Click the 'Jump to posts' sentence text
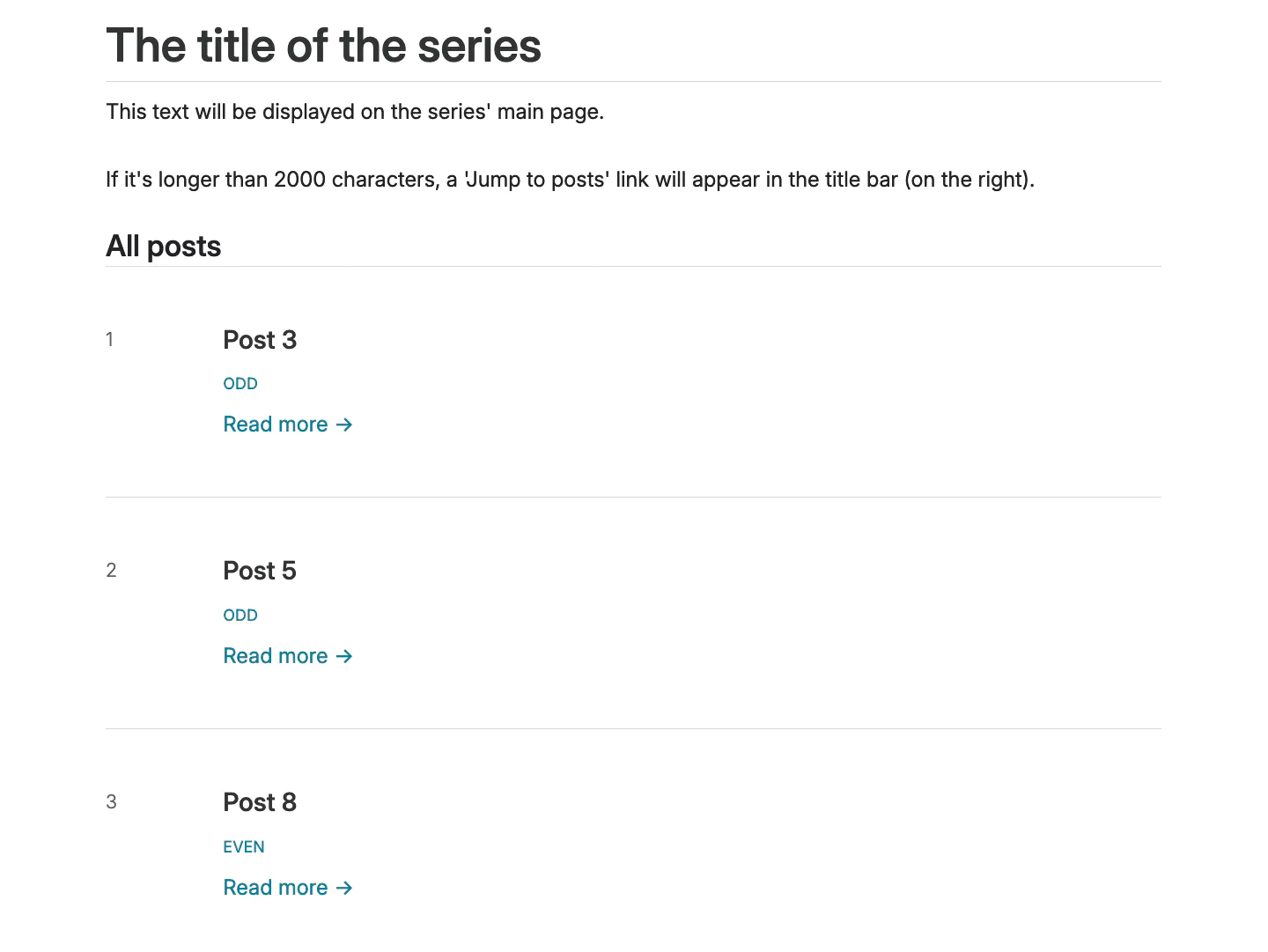Viewport: 1268px width, 952px height. click(x=571, y=179)
